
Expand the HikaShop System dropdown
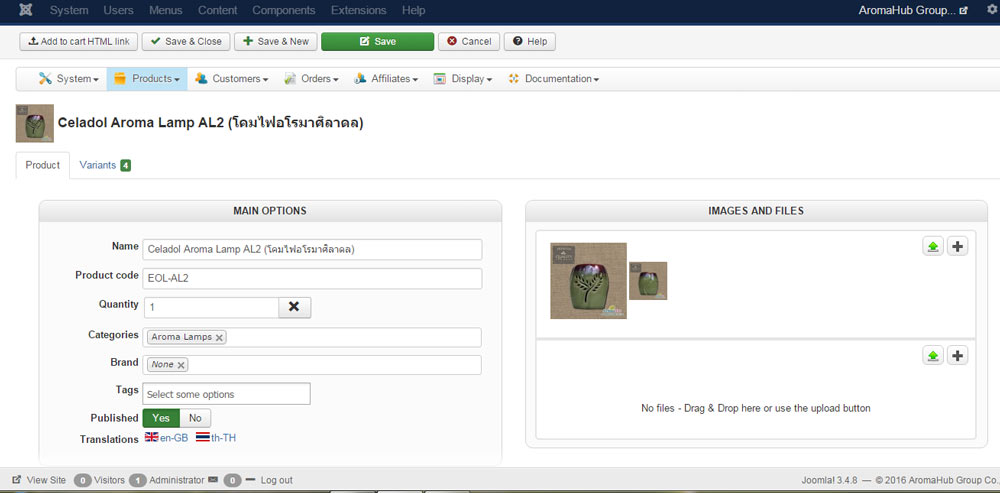pos(69,78)
